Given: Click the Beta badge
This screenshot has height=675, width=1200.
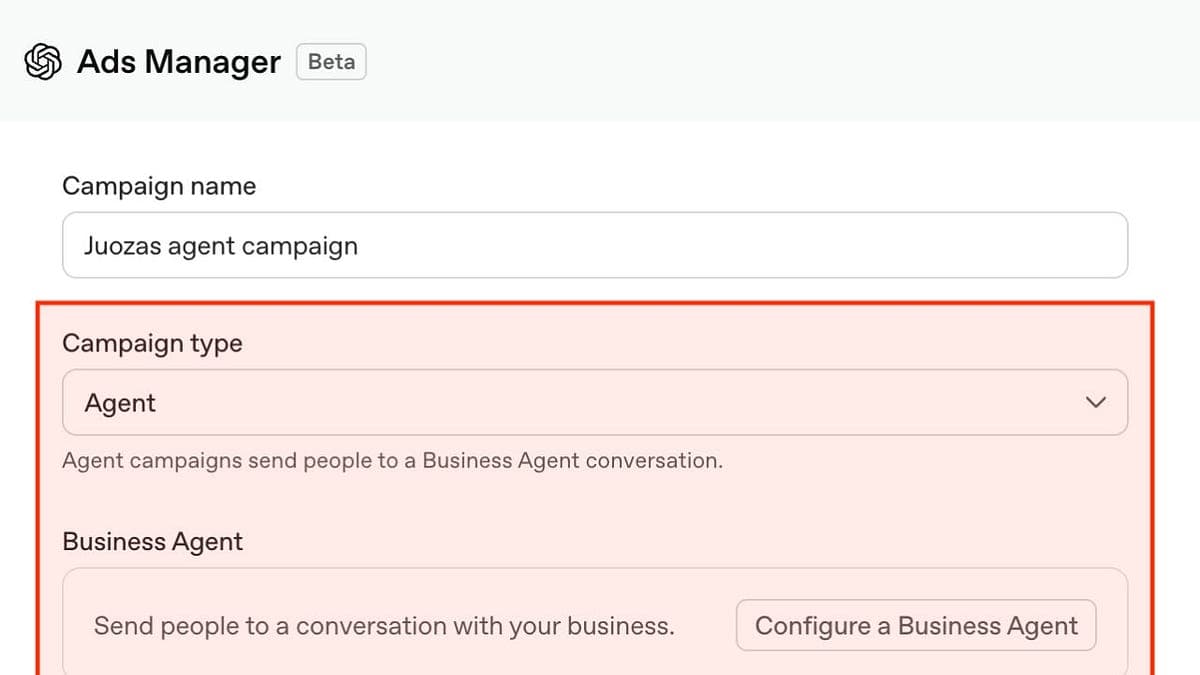Looking at the screenshot, I should pos(332,62).
